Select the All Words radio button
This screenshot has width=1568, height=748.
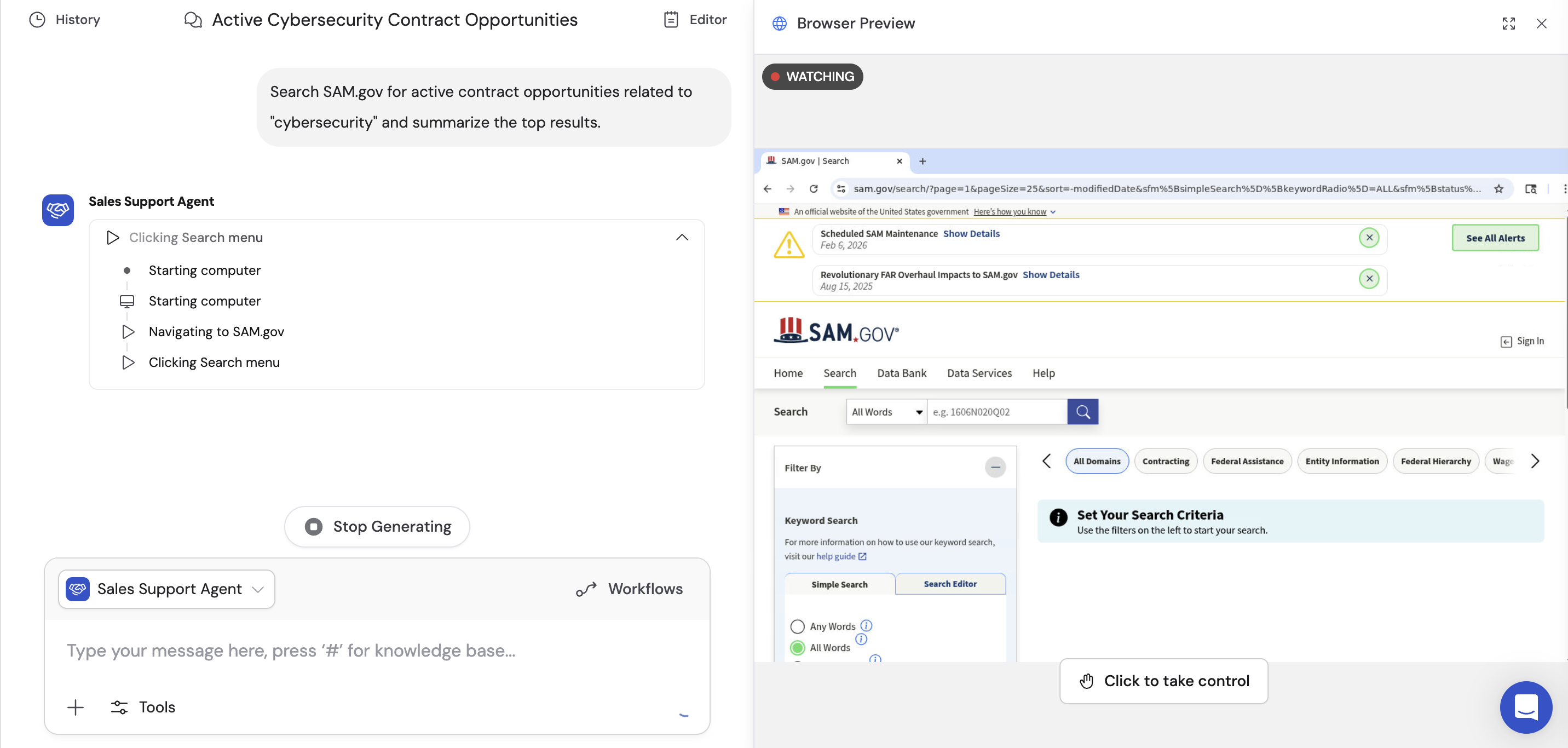coord(797,647)
